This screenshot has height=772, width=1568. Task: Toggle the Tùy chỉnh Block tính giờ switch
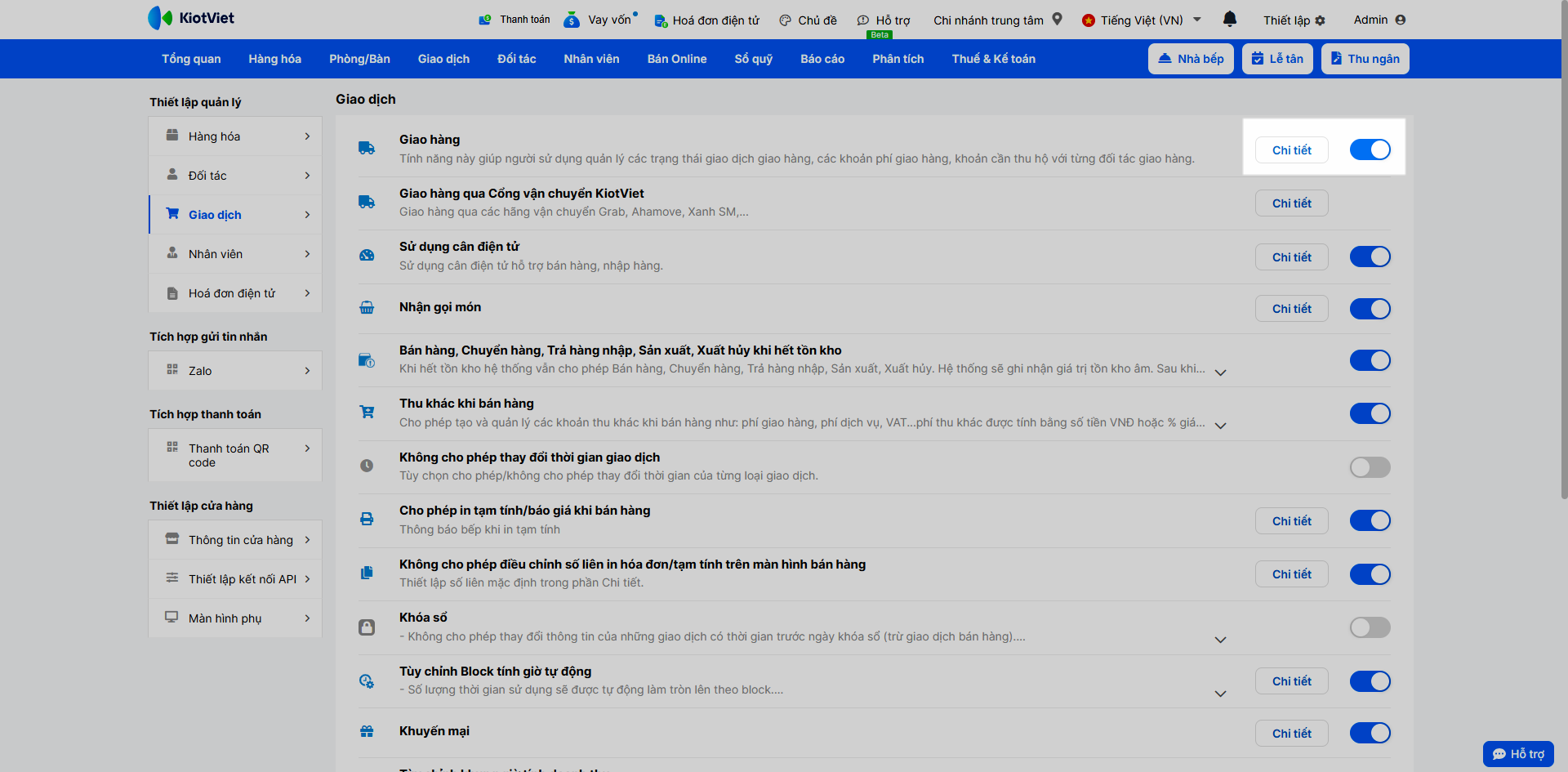1370,681
